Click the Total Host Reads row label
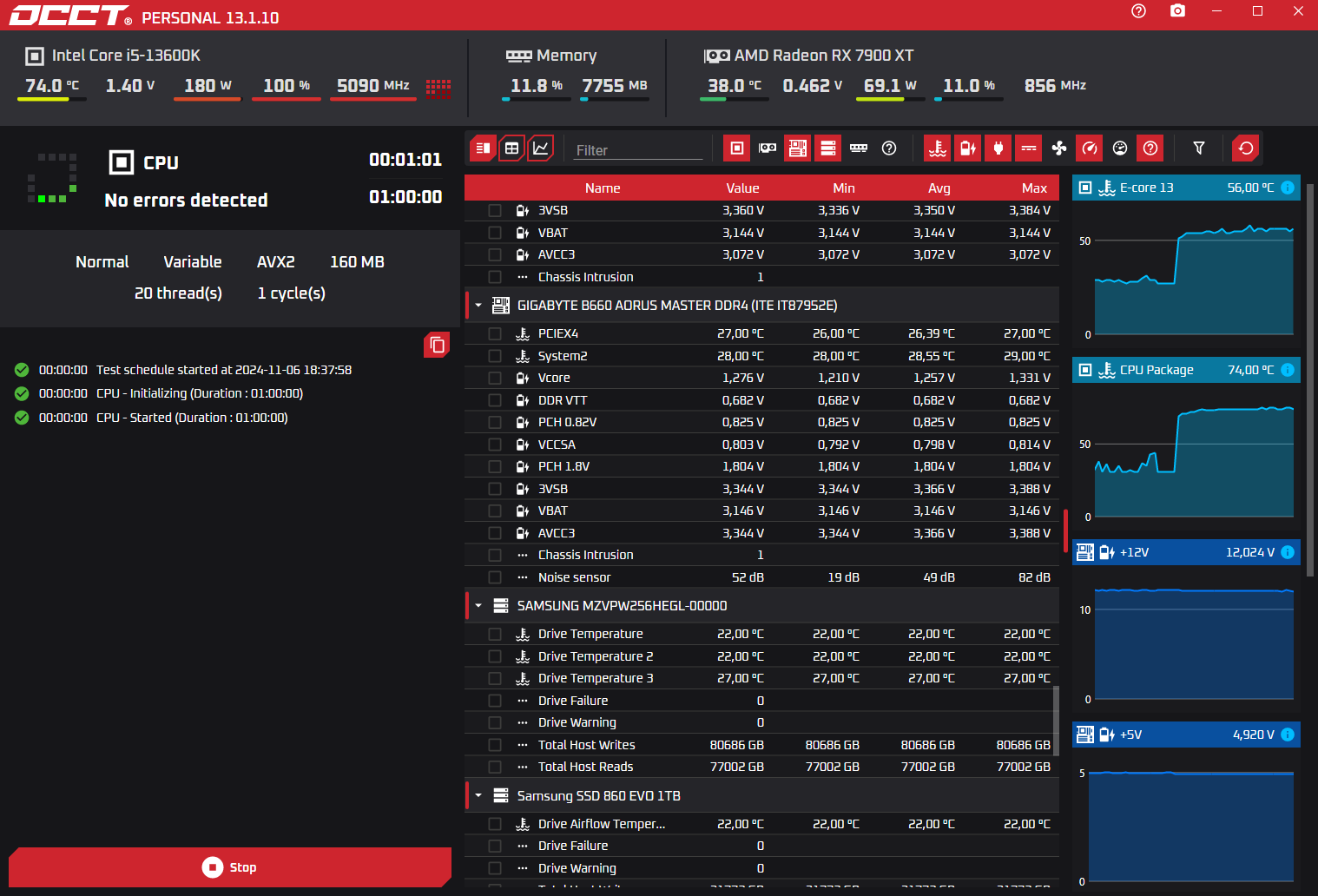The width and height of the screenshot is (1318, 896). click(x=585, y=767)
